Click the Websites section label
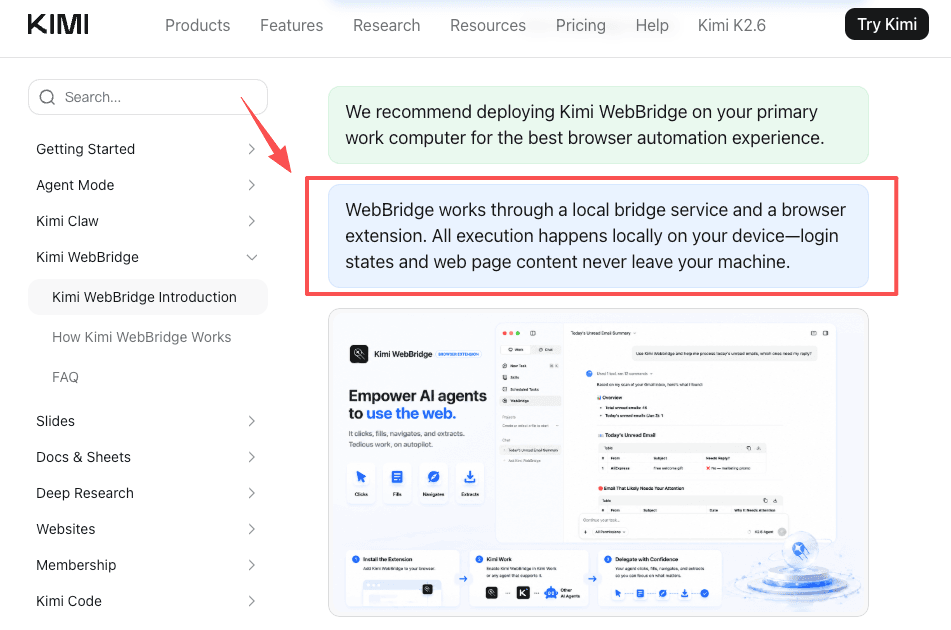Screen dimensions: 951x630 tap(66, 529)
